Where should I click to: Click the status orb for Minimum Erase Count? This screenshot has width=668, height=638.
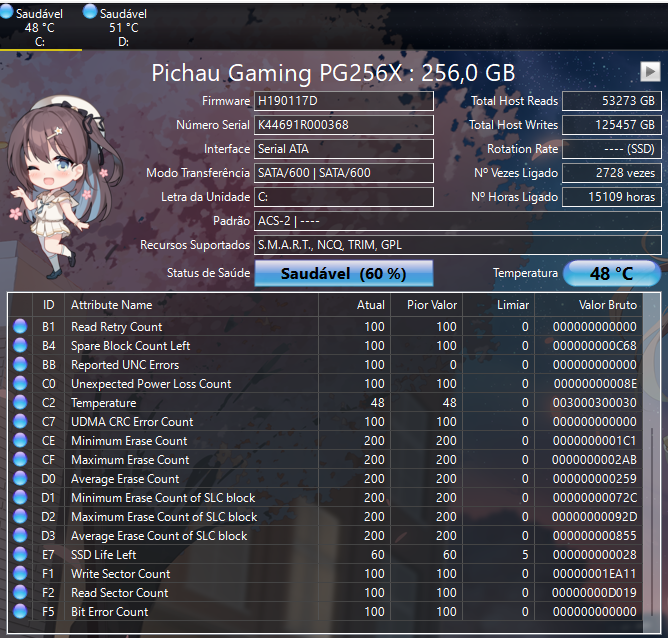click(20, 440)
